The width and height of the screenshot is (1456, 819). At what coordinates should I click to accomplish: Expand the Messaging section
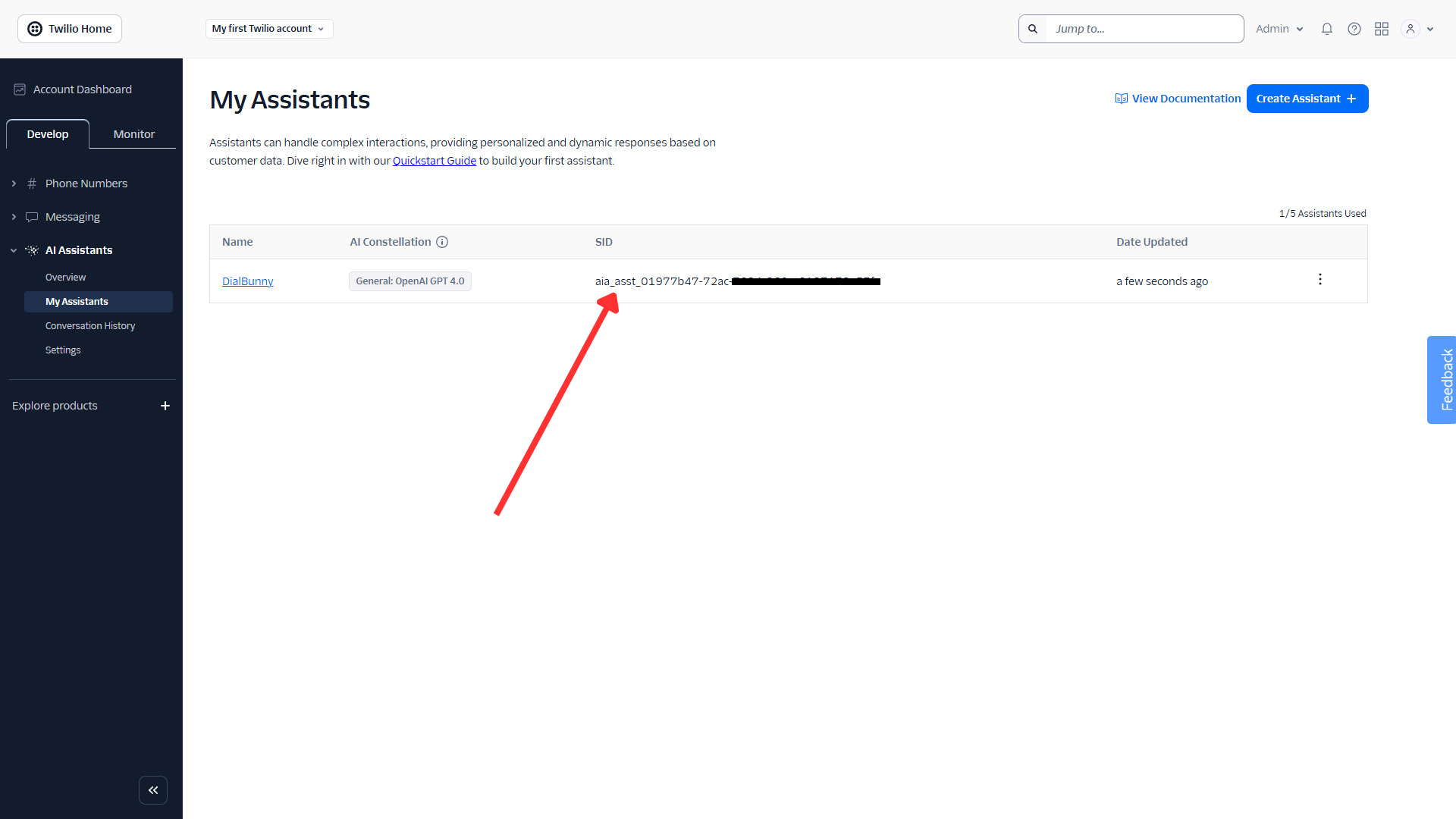pyautogui.click(x=13, y=216)
